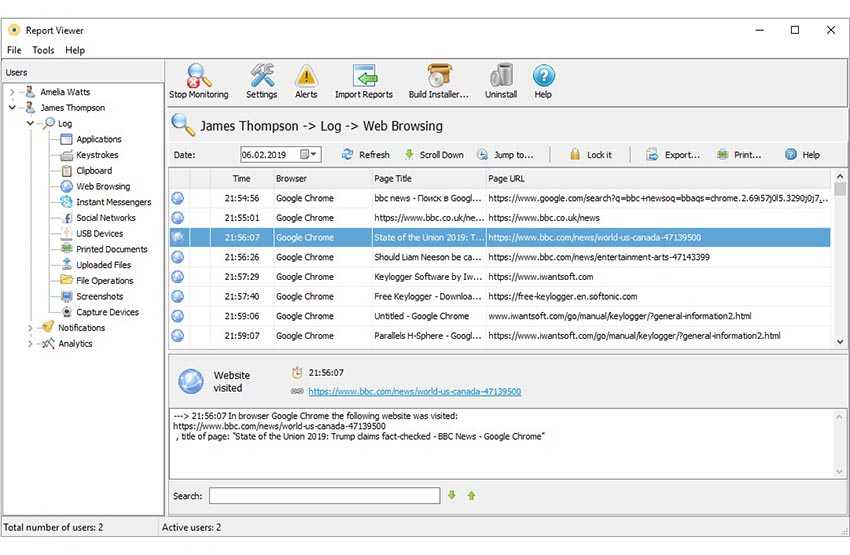The width and height of the screenshot is (850, 555).
Task: Open the Alerts warning icon
Action: pos(306,76)
